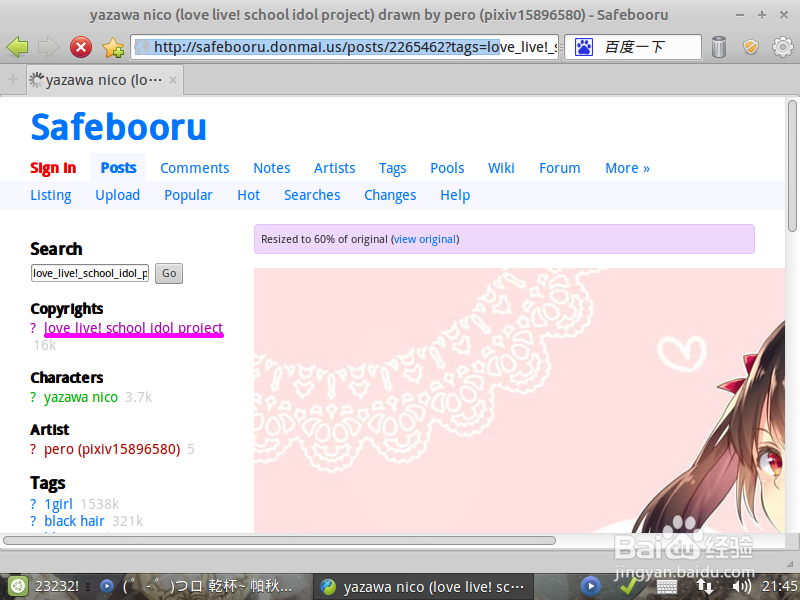The width and height of the screenshot is (800, 600).
Task: Open the Notes menu item
Action: click(x=271, y=168)
